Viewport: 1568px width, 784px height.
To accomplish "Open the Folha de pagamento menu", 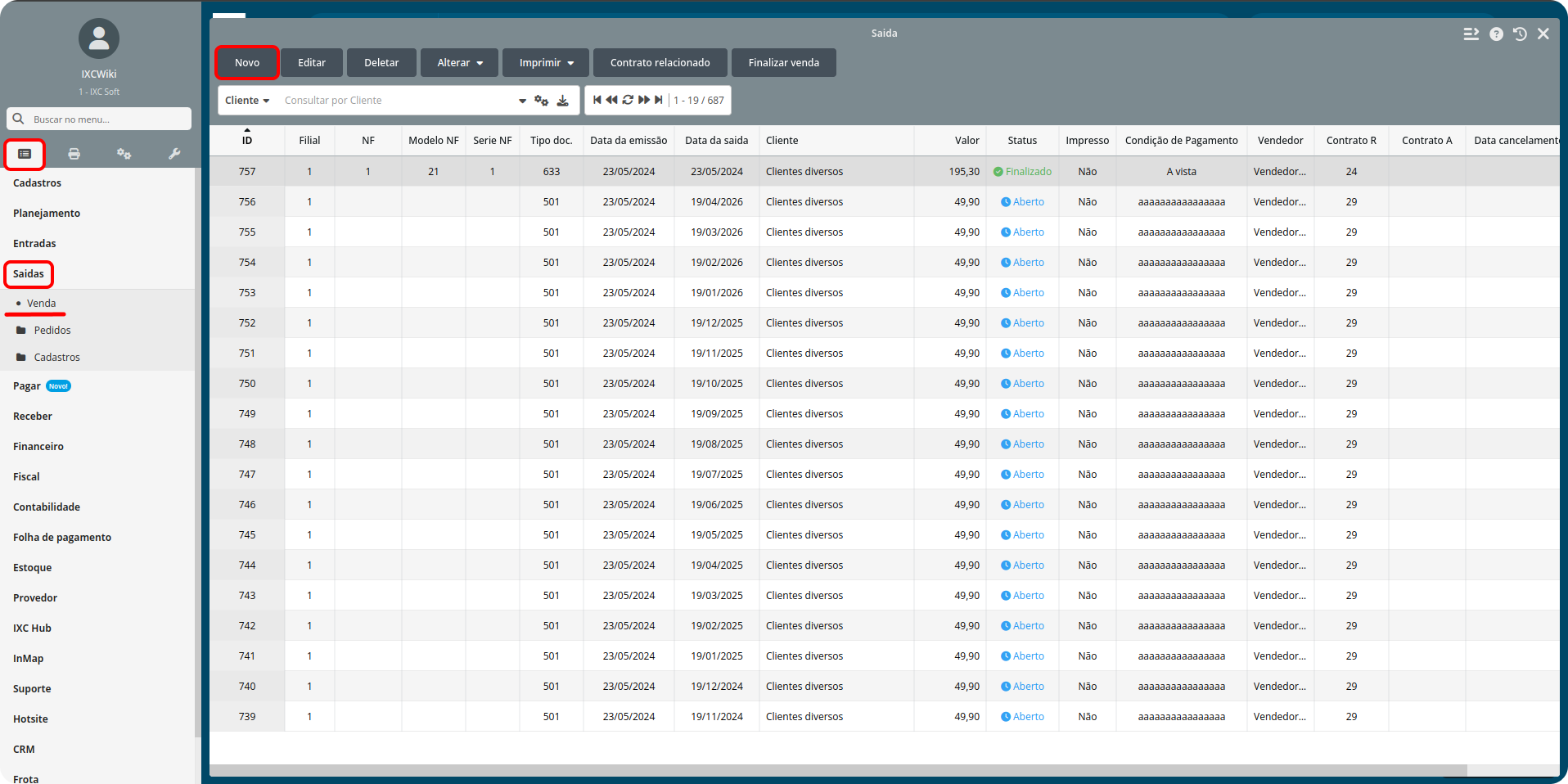I will coord(62,537).
